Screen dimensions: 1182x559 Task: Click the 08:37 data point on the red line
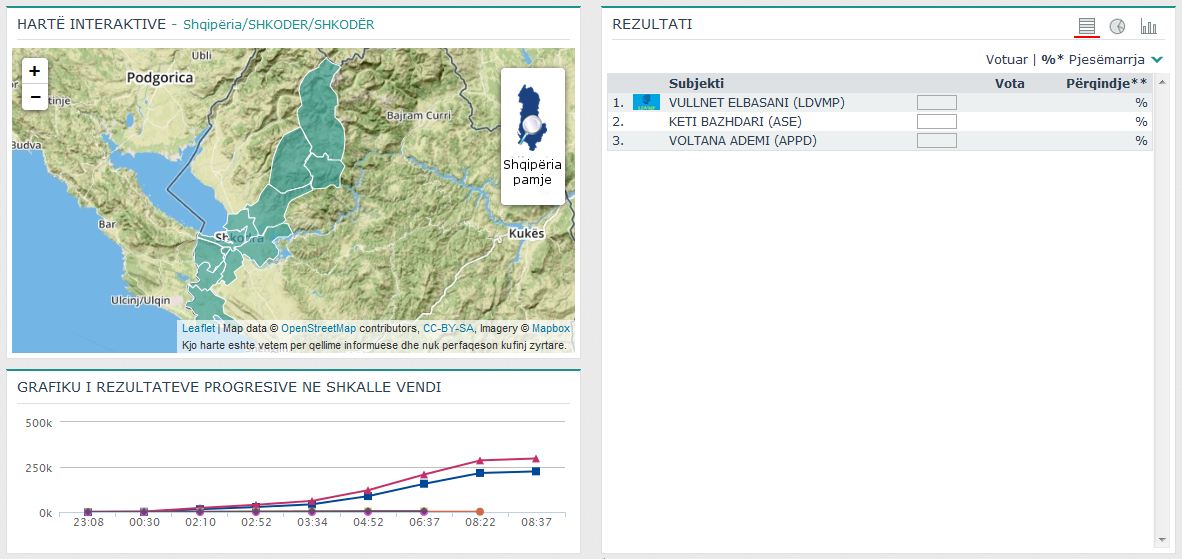(x=536, y=458)
